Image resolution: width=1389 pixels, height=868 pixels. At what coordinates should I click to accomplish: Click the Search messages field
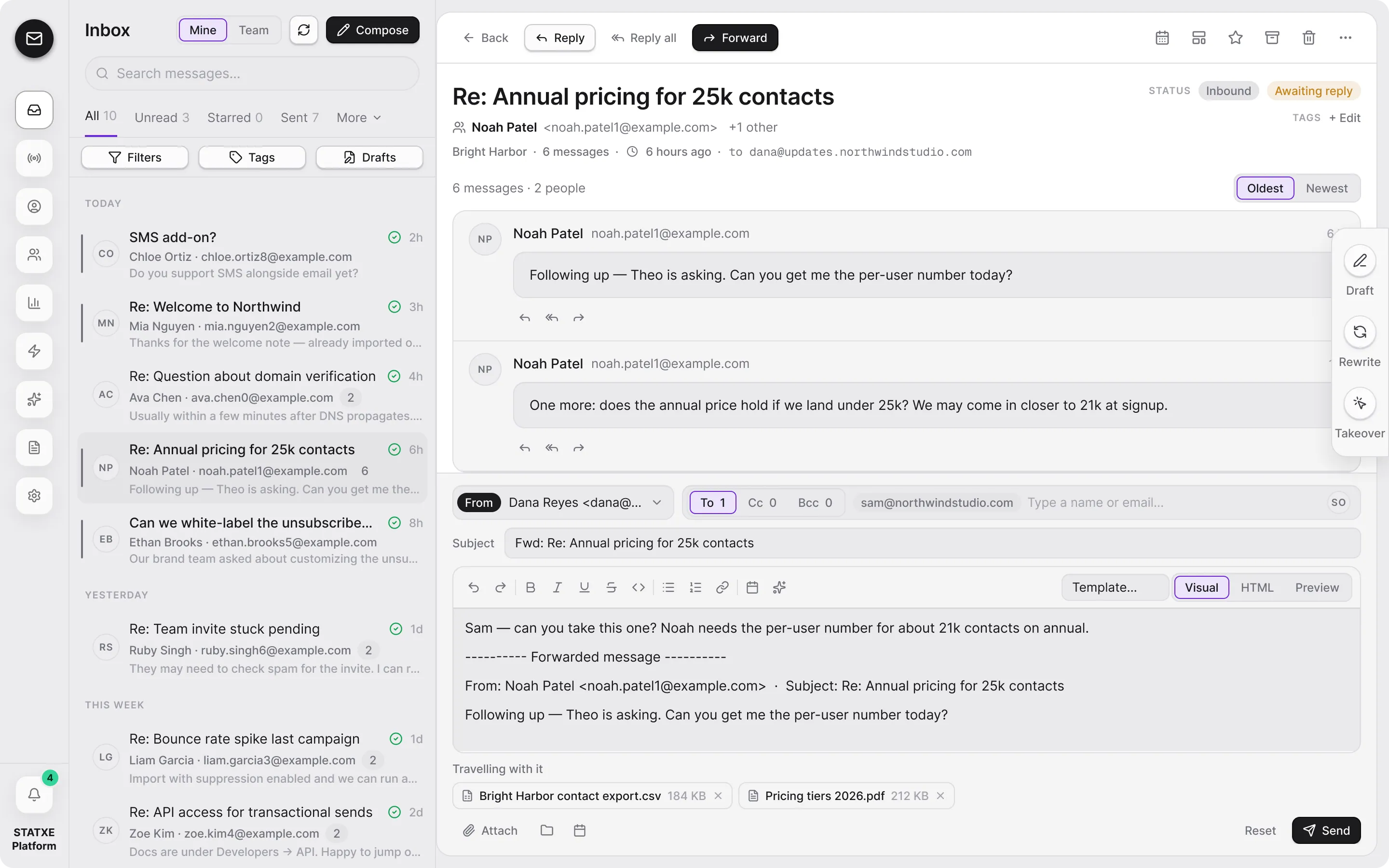pyautogui.click(x=252, y=73)
